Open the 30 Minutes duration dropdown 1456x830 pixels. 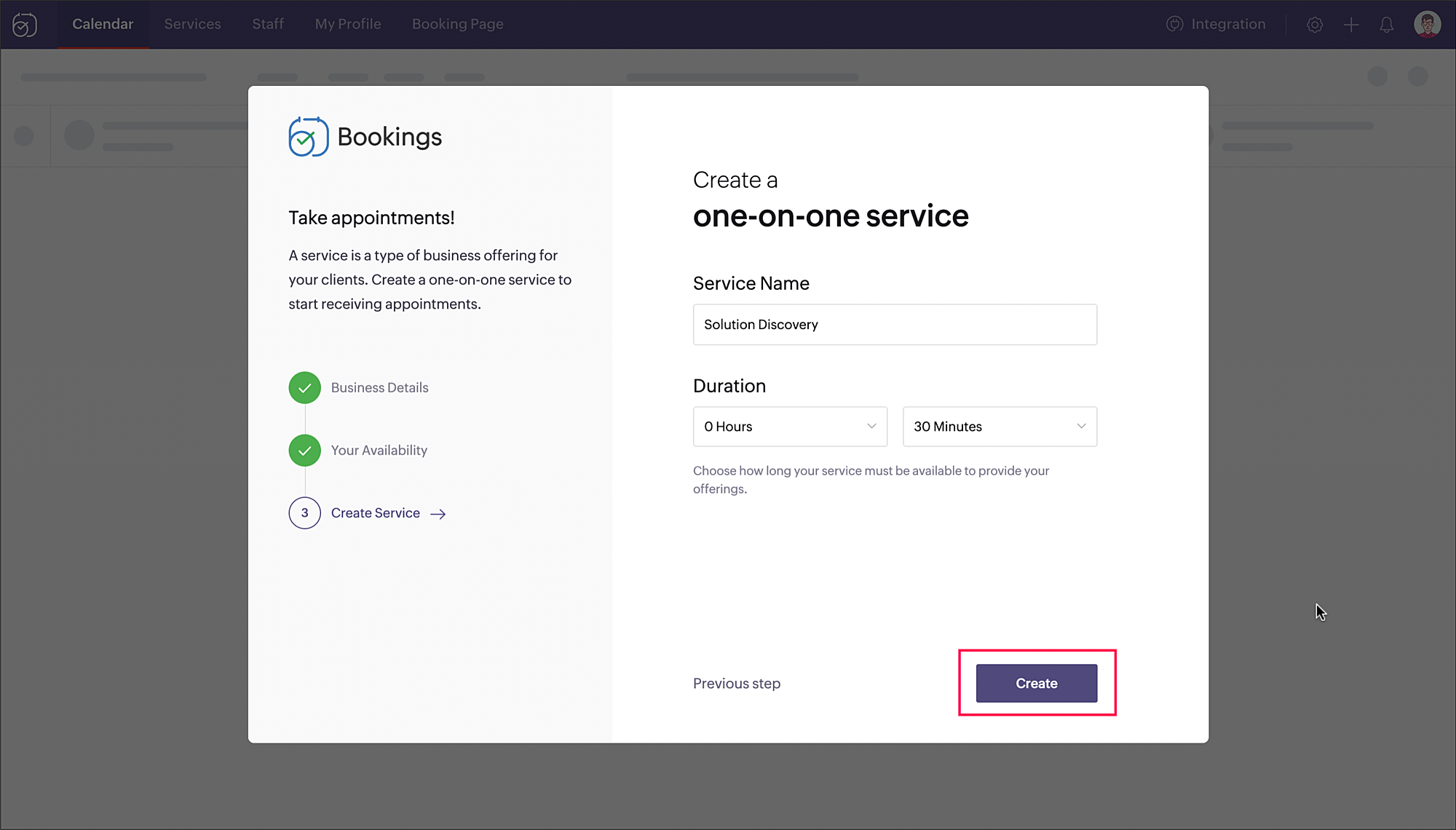[999, 427]
